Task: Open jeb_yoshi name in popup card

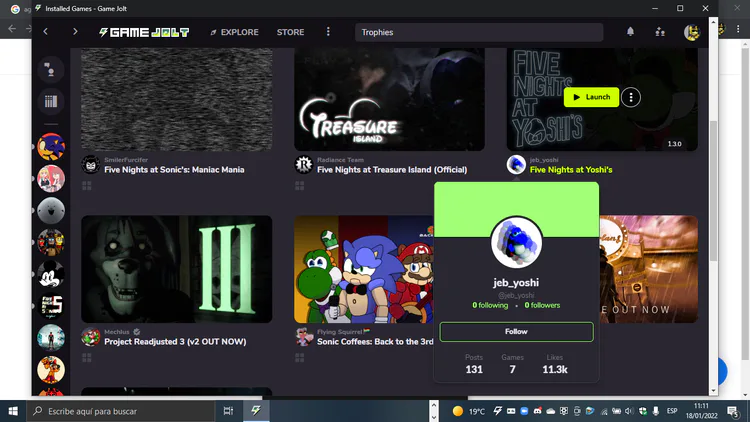Action: pos(516,283)
